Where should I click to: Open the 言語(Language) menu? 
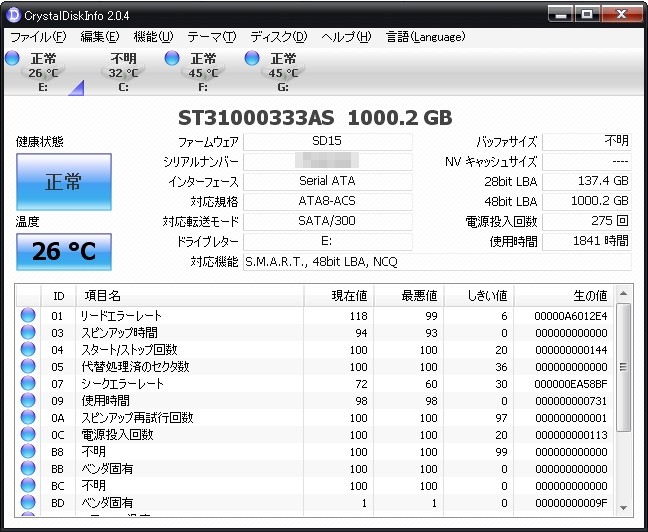point(425,37)
